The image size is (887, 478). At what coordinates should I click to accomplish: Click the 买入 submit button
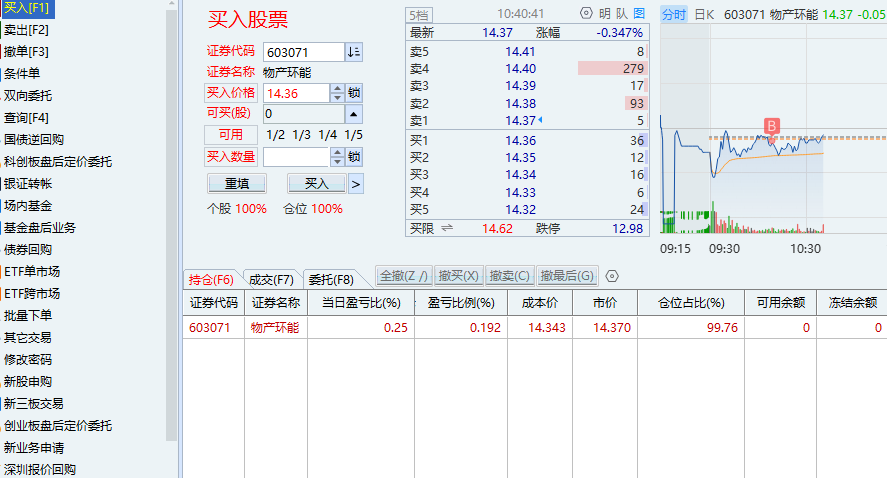pyautogui.click(x=317, y=184)
